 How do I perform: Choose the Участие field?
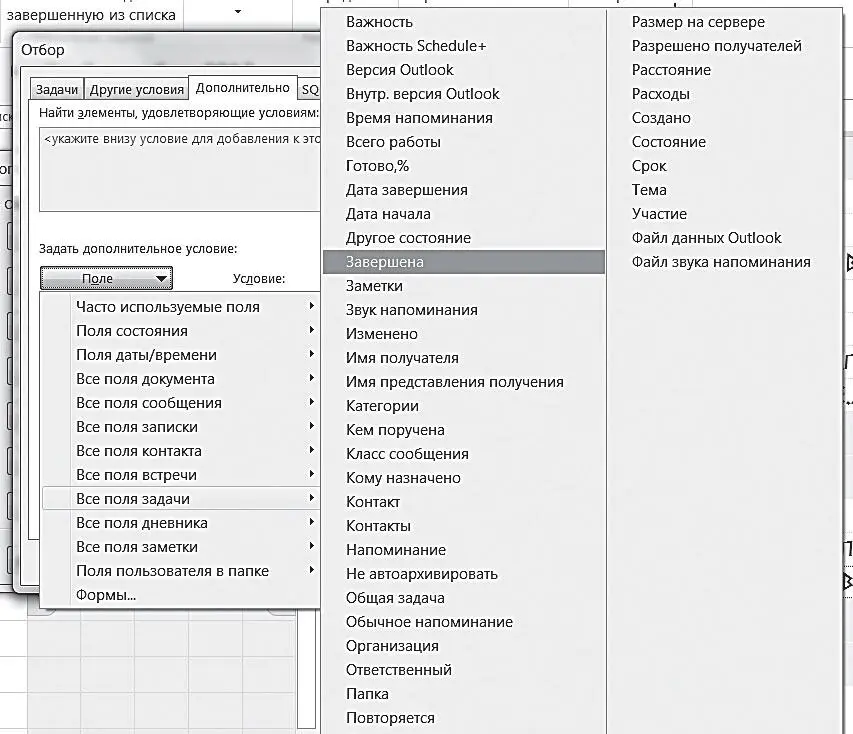coord(724,213)
